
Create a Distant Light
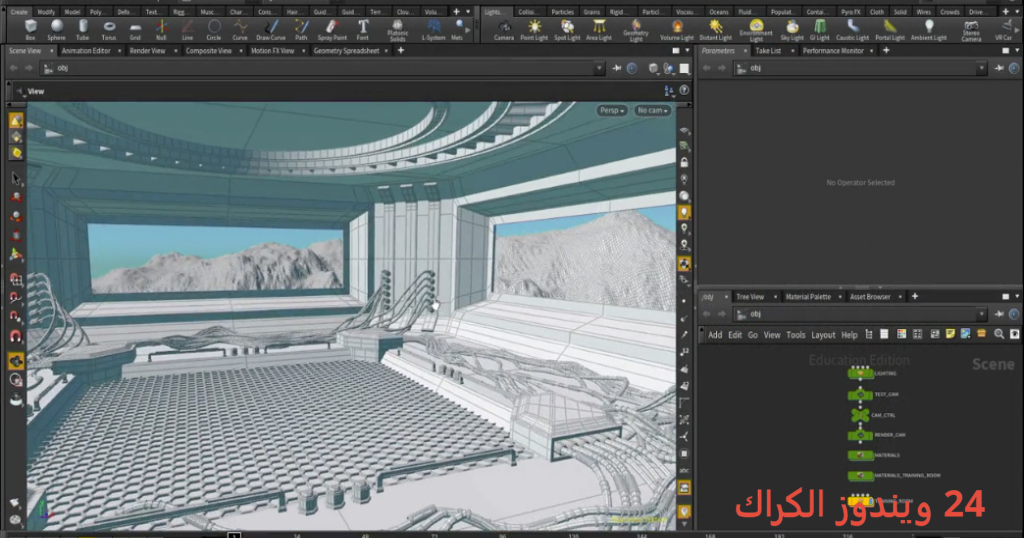pyautogui.click(x=716, y=29)
